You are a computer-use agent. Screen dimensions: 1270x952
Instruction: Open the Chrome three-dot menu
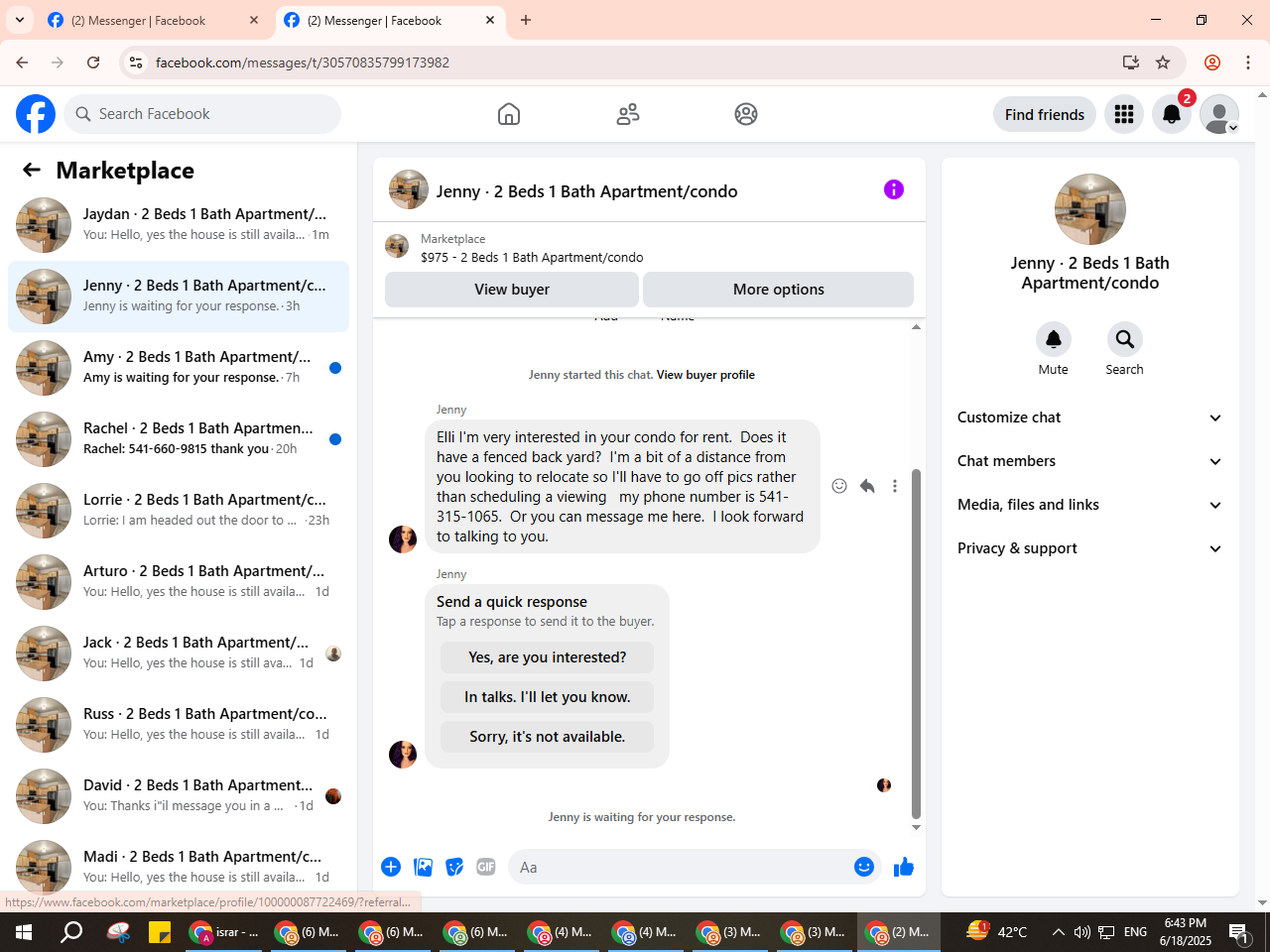pyautogui.click(x=1248, y=62)
